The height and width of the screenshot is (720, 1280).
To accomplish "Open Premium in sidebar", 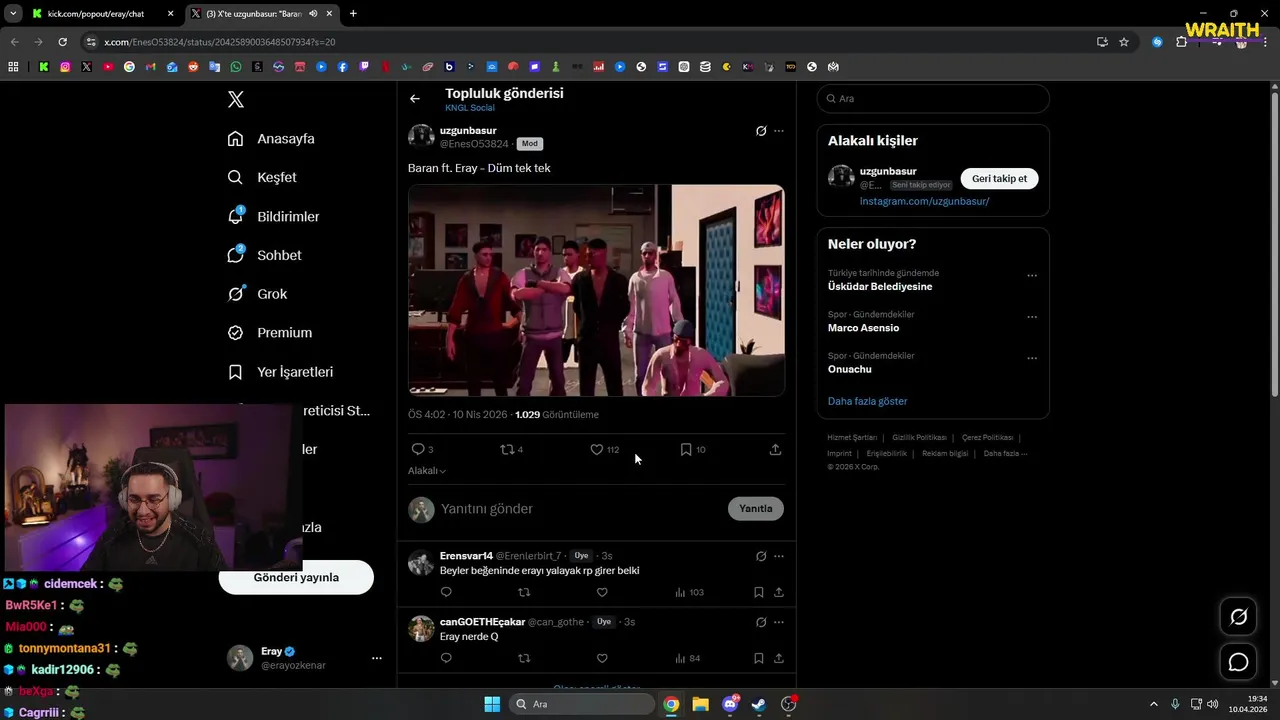I will click(270, 333).
